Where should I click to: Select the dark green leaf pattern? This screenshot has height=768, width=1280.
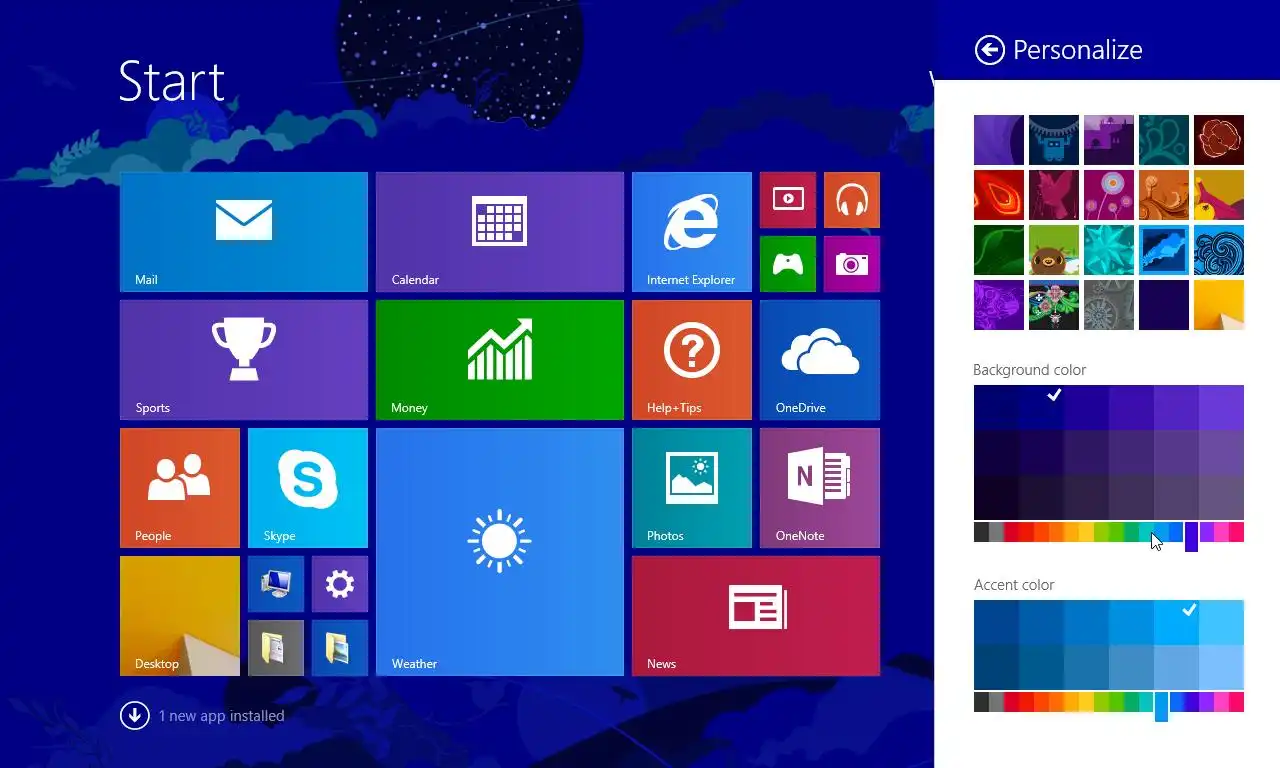tap(999, 250)
